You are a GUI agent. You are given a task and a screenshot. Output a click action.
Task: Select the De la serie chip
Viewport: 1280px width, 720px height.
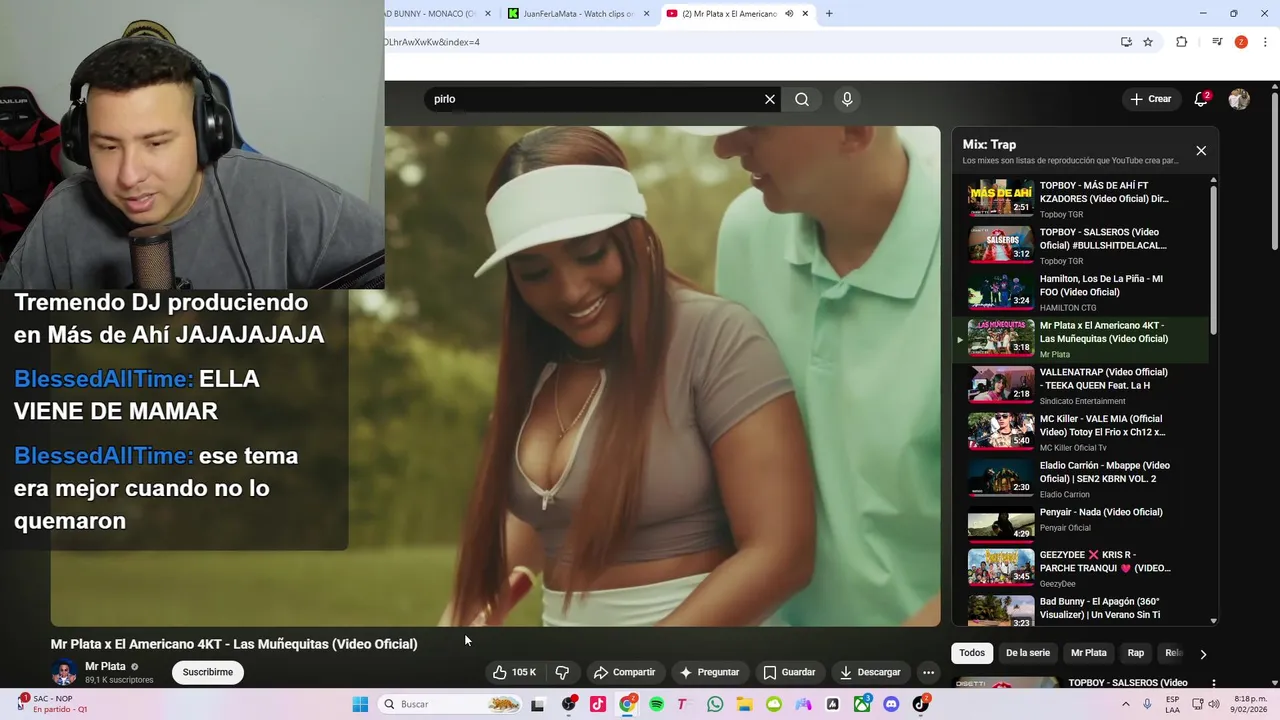click(1028, 653)
